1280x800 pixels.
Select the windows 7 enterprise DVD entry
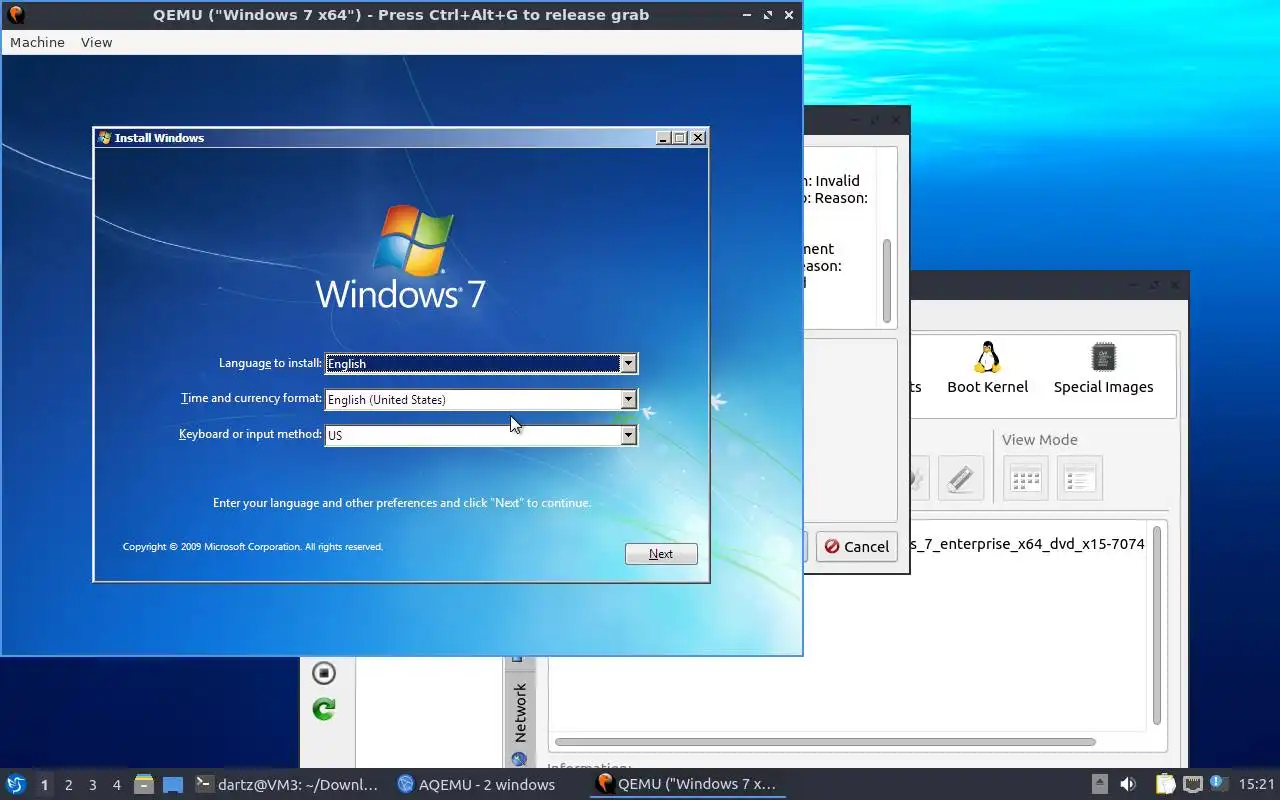click(x=1028, y=544)
